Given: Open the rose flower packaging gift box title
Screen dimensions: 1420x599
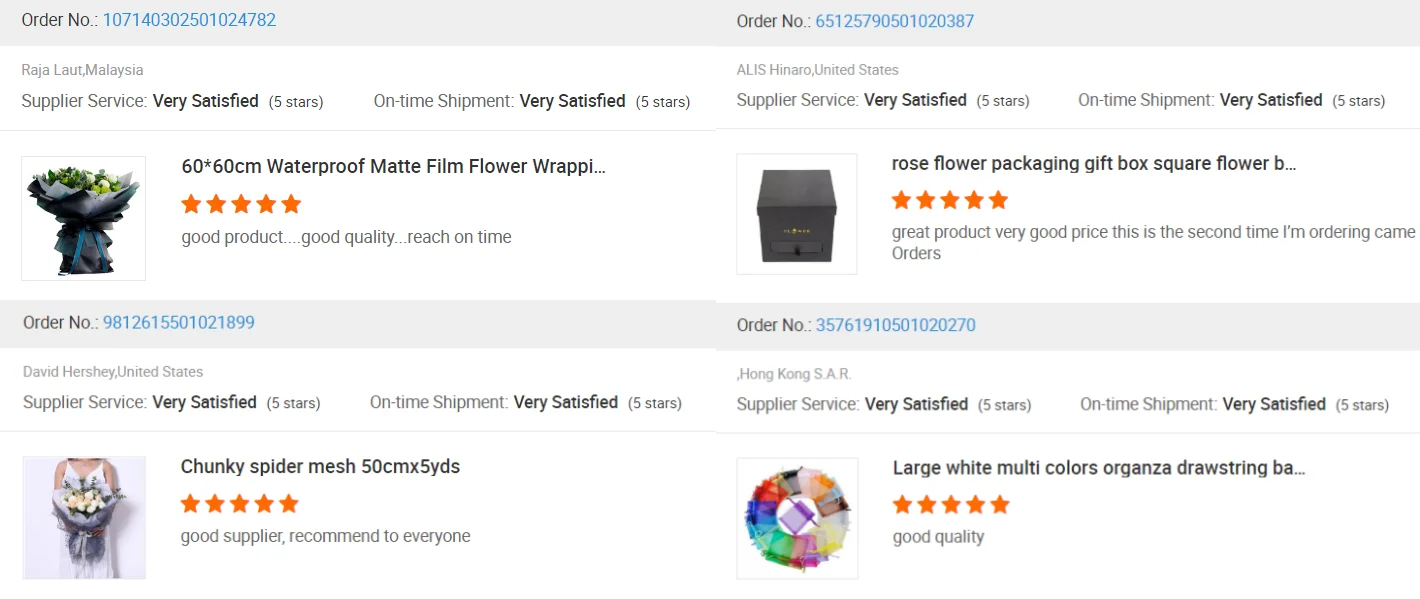Looking at the screenshot, I should (1093, 164).
